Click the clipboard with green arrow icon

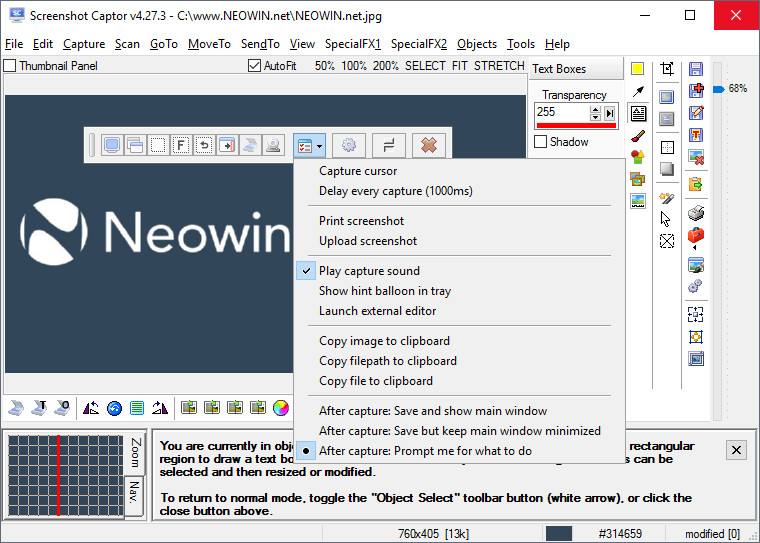(x=696, y=184)
